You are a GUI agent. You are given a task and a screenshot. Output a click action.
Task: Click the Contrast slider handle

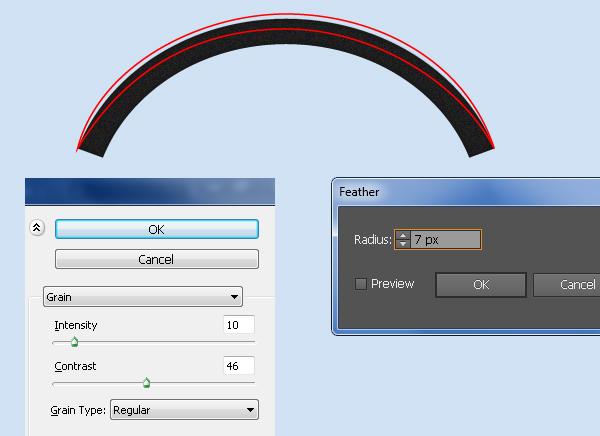tap(147, 382)
